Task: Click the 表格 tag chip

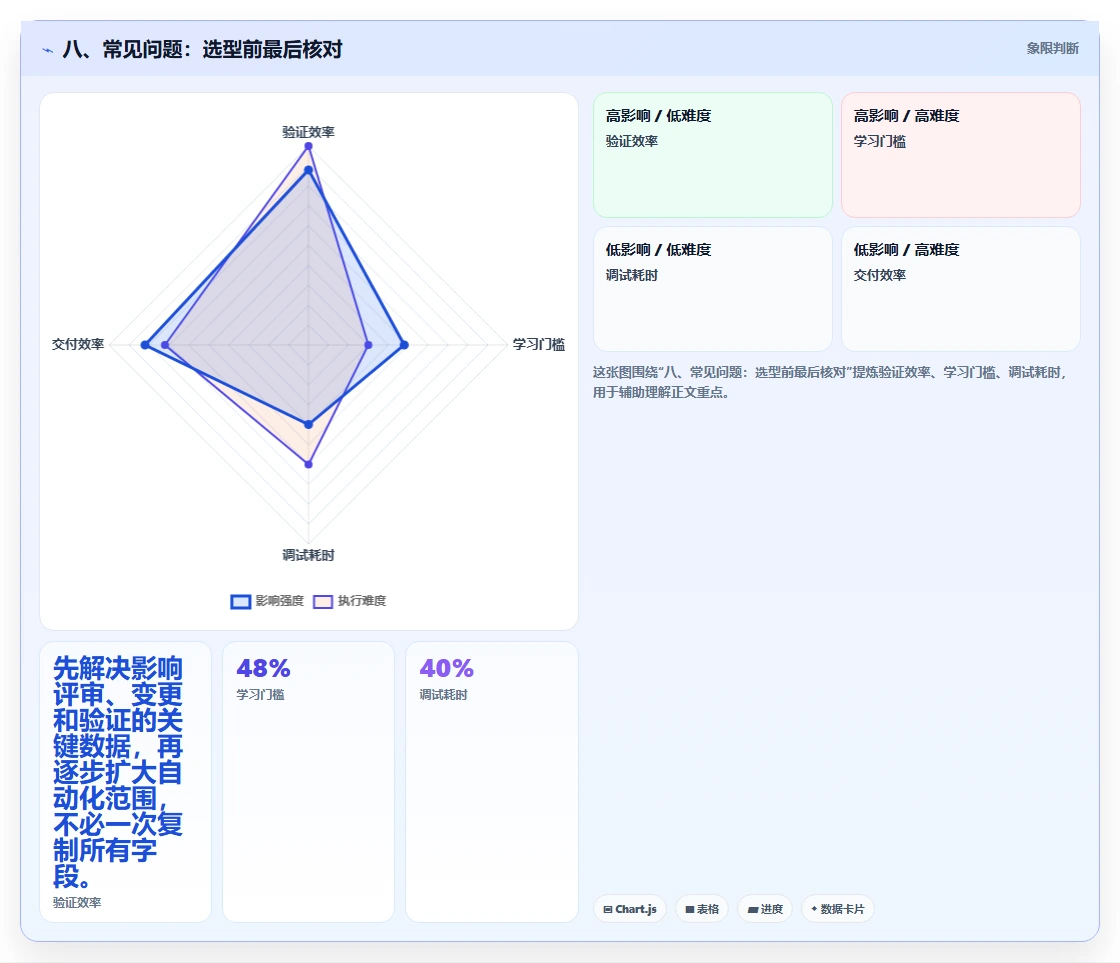Action: (702, 909)
